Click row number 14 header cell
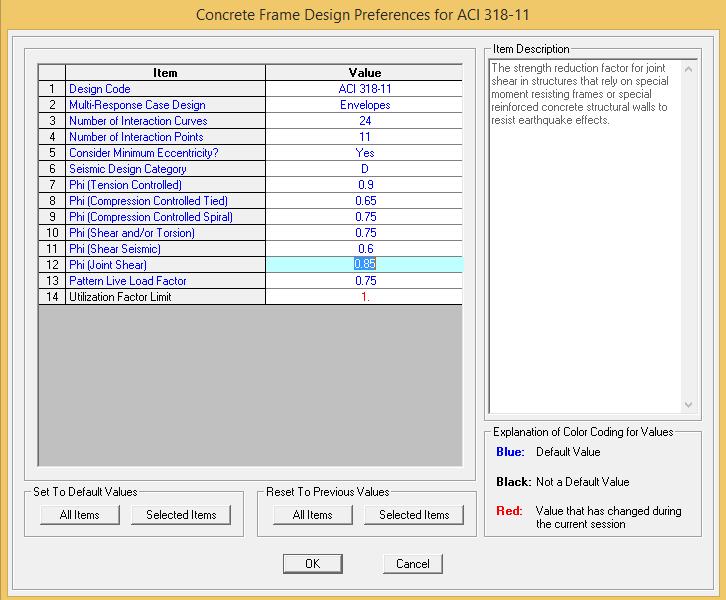Image resolution: width=726 pixels, height=600 pixels. point(52,297)
